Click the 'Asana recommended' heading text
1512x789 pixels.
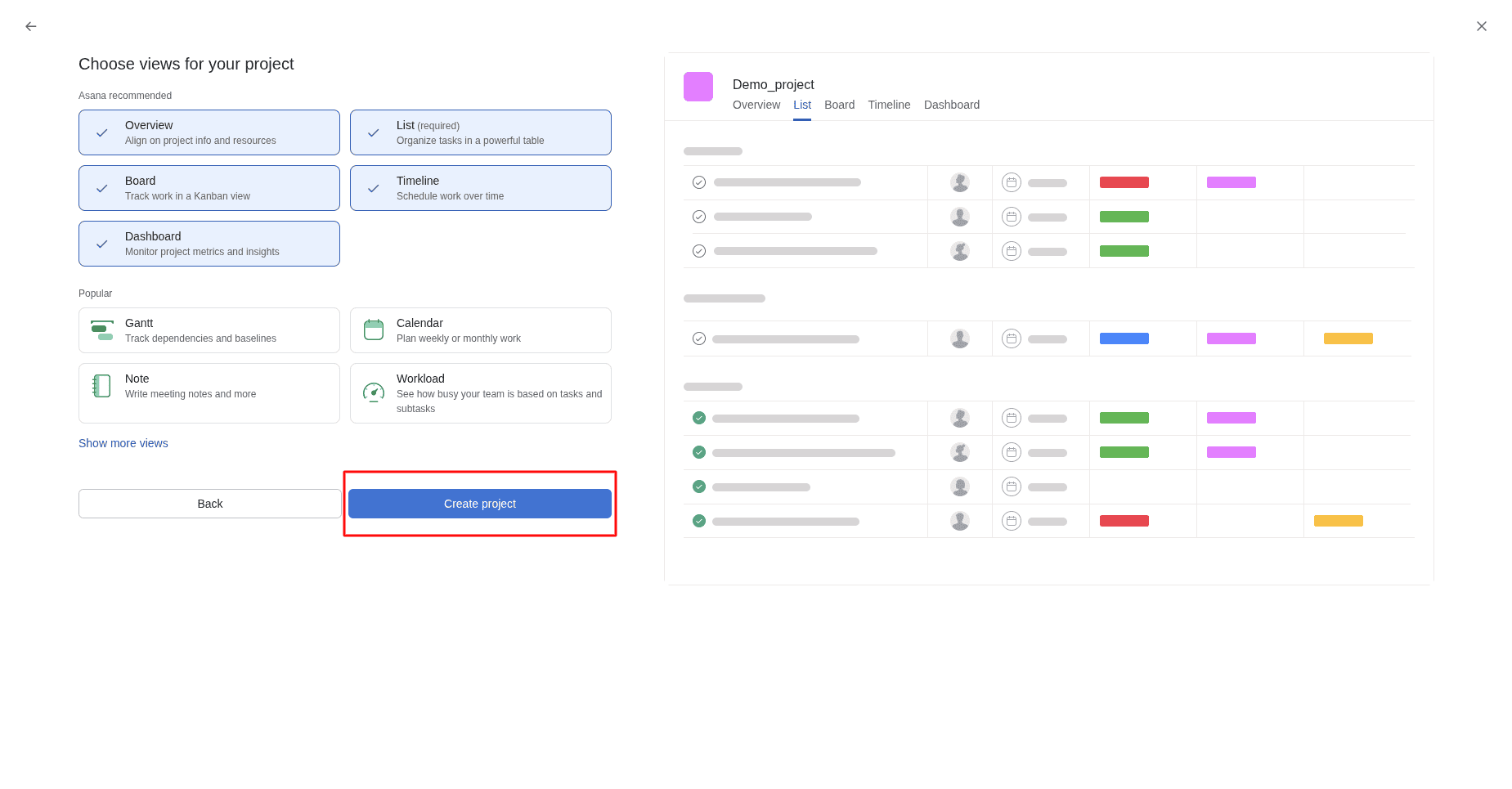pyautogui.click(x=125, y=96)
